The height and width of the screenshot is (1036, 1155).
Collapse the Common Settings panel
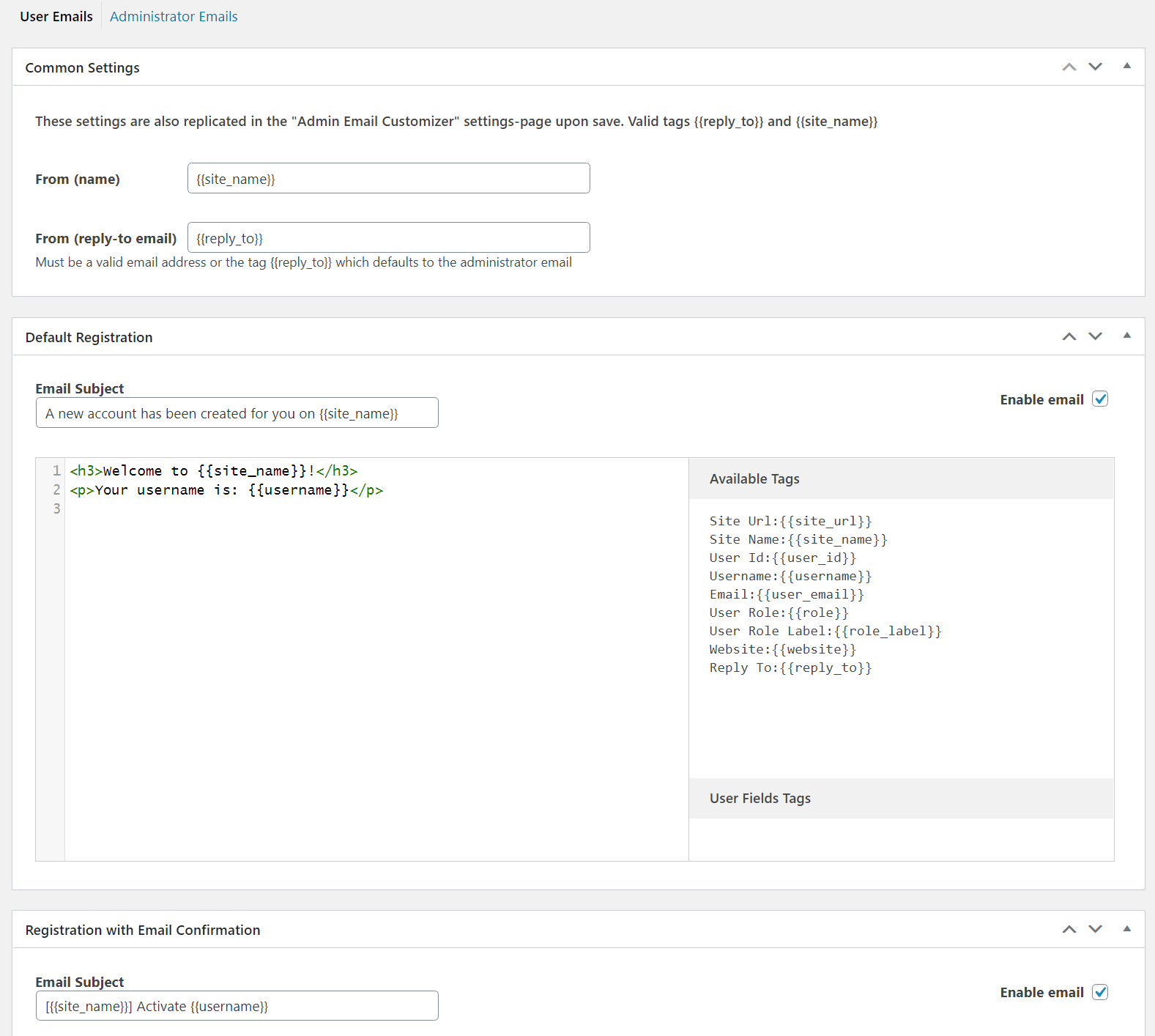point(1127,67)
